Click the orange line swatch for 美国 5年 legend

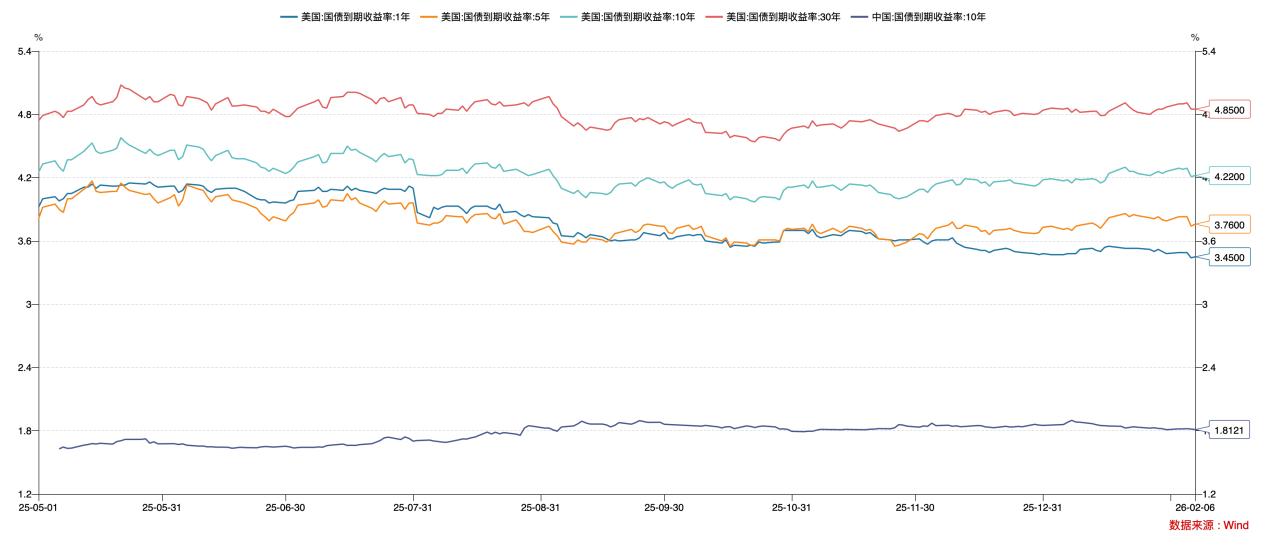pyautogui.click(x=429, y=17)
